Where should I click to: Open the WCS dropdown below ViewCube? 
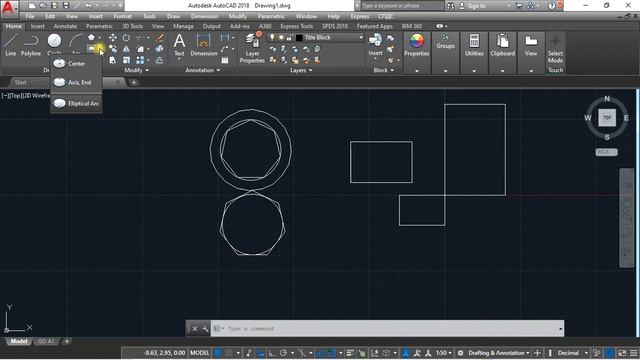click(x=607, y=152)
